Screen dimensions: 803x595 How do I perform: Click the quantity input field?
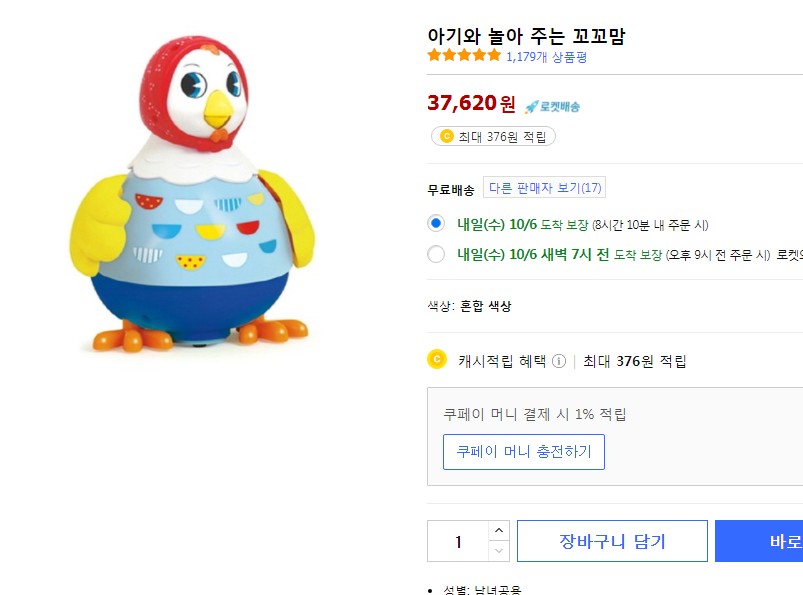coord(458,541)
